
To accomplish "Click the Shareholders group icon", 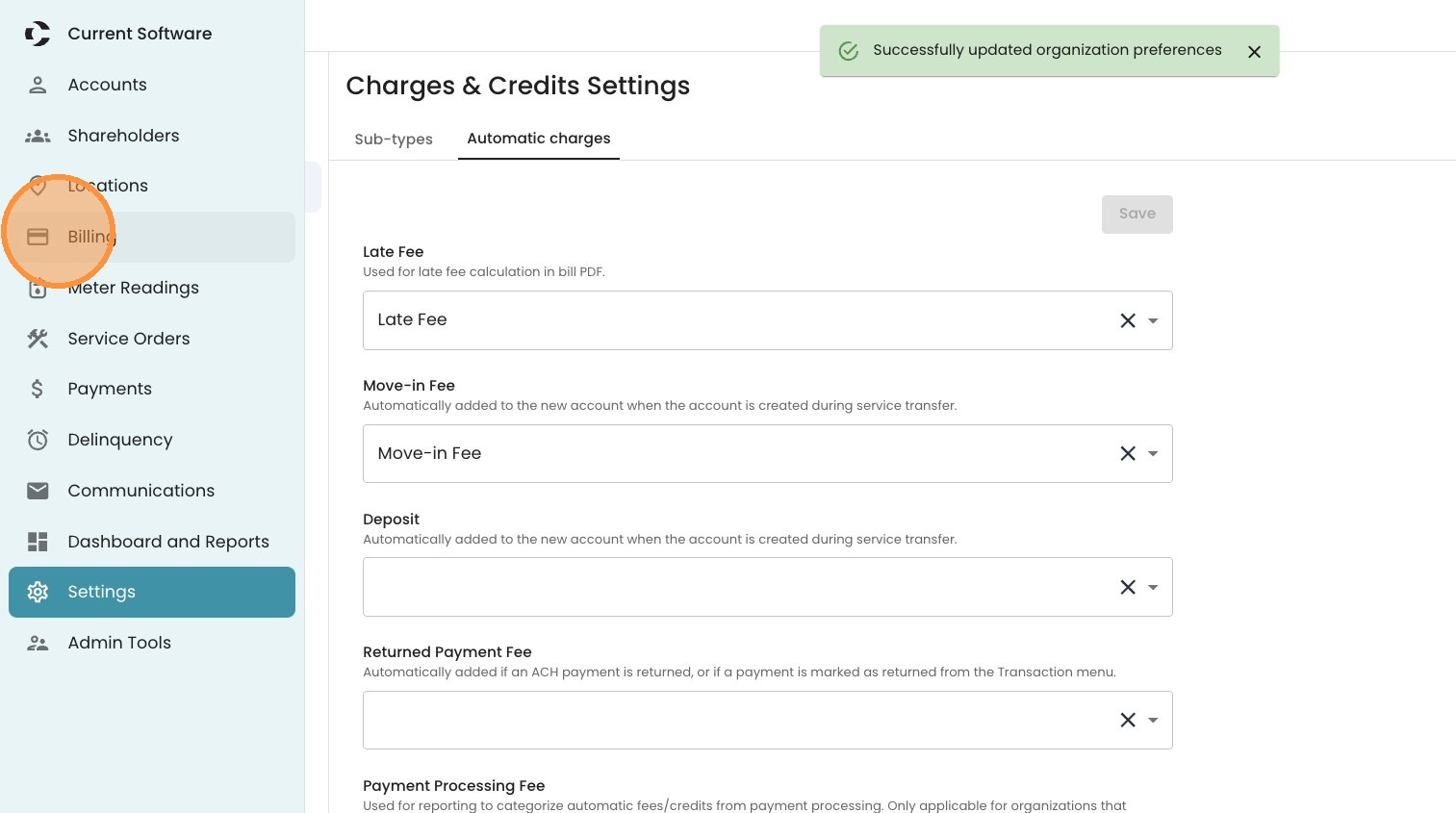I will pos(38,136).
